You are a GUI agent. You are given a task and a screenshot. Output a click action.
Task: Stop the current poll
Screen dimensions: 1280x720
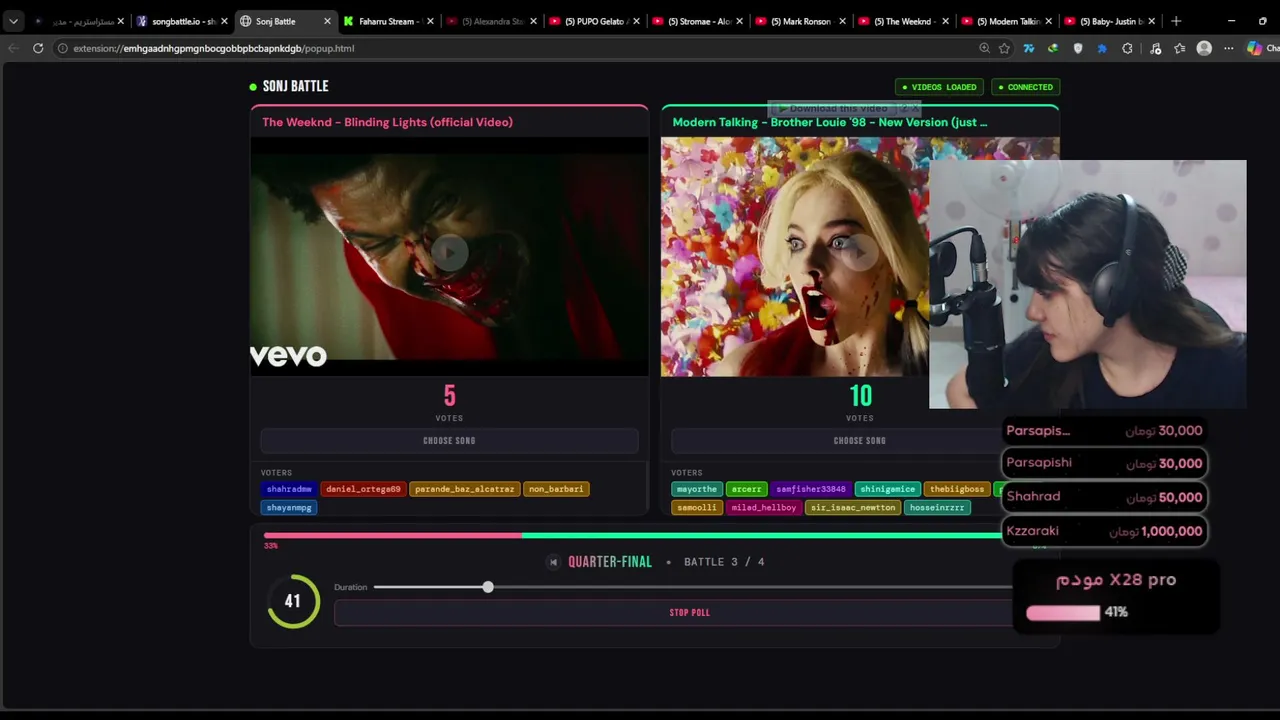coord(690,613)
